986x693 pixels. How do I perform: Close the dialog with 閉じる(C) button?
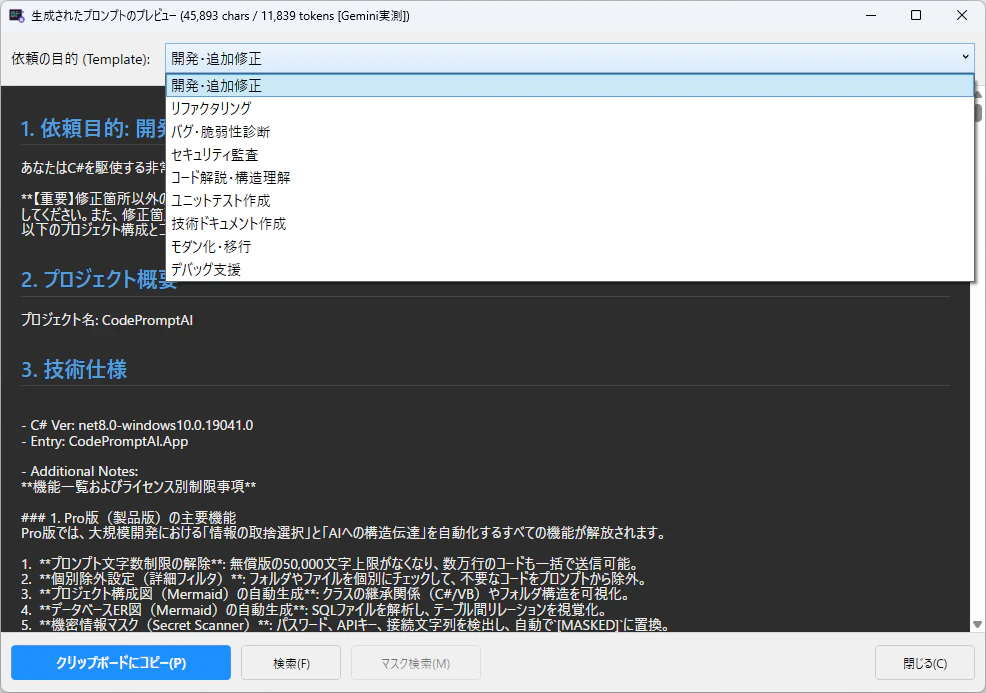pyautogui.click(x=925, y=663)
